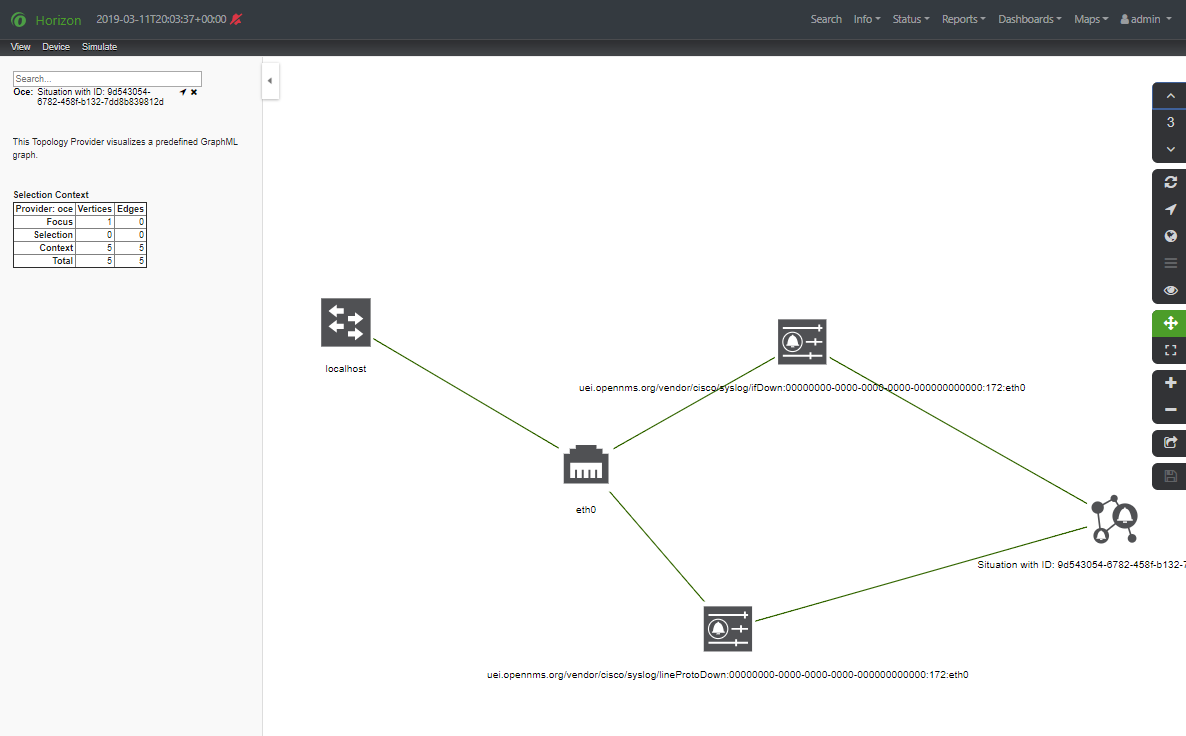This screenshot has width=1186, height=736.
Task: Toggle the fullscreen mode icon
Action: (1169, 350)
